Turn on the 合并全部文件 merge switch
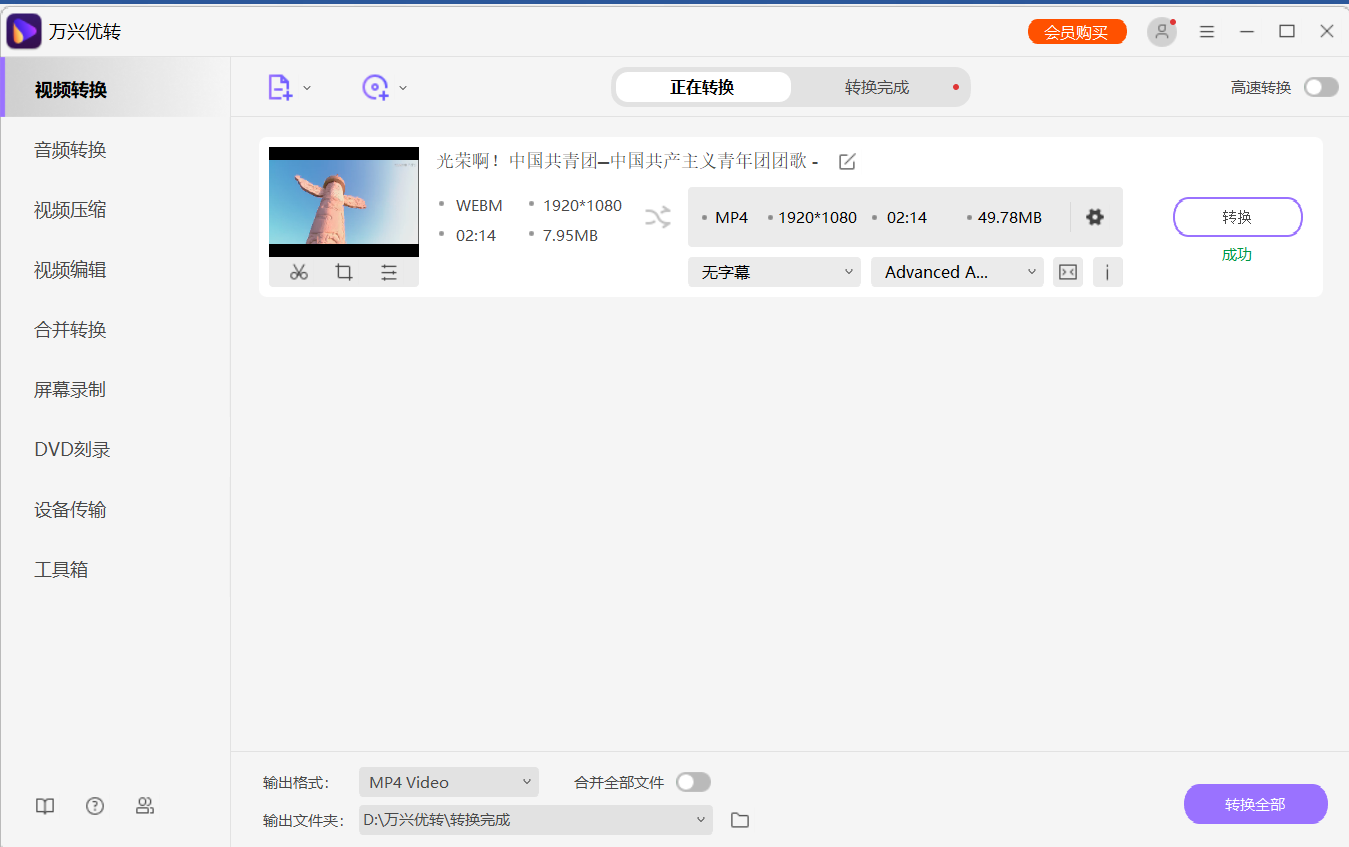This screenshot has height=847, width=1349. pyautogui.click(x=693, y=782)
